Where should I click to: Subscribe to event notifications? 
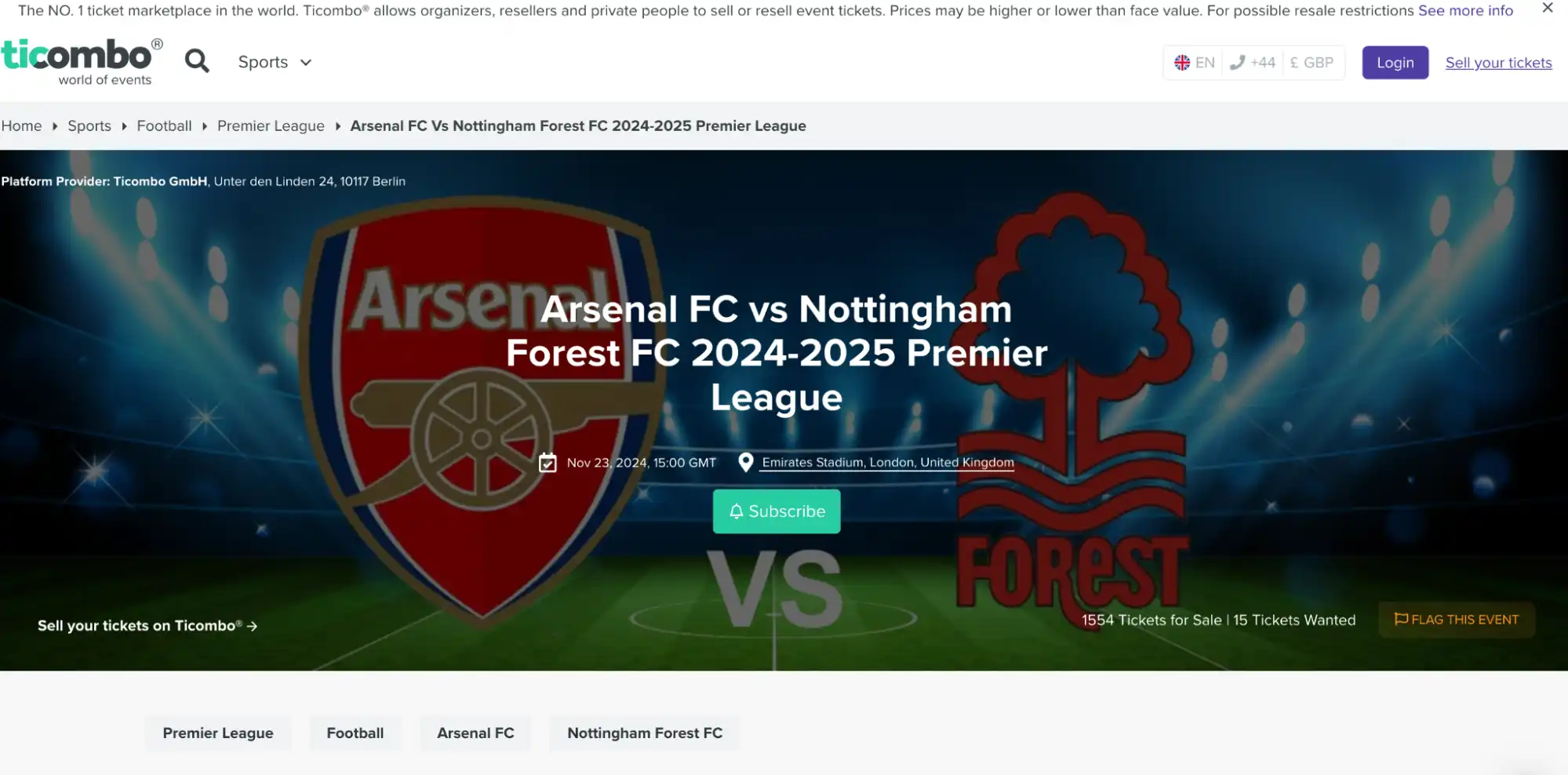pyautogui.click(x=777, y=511)
